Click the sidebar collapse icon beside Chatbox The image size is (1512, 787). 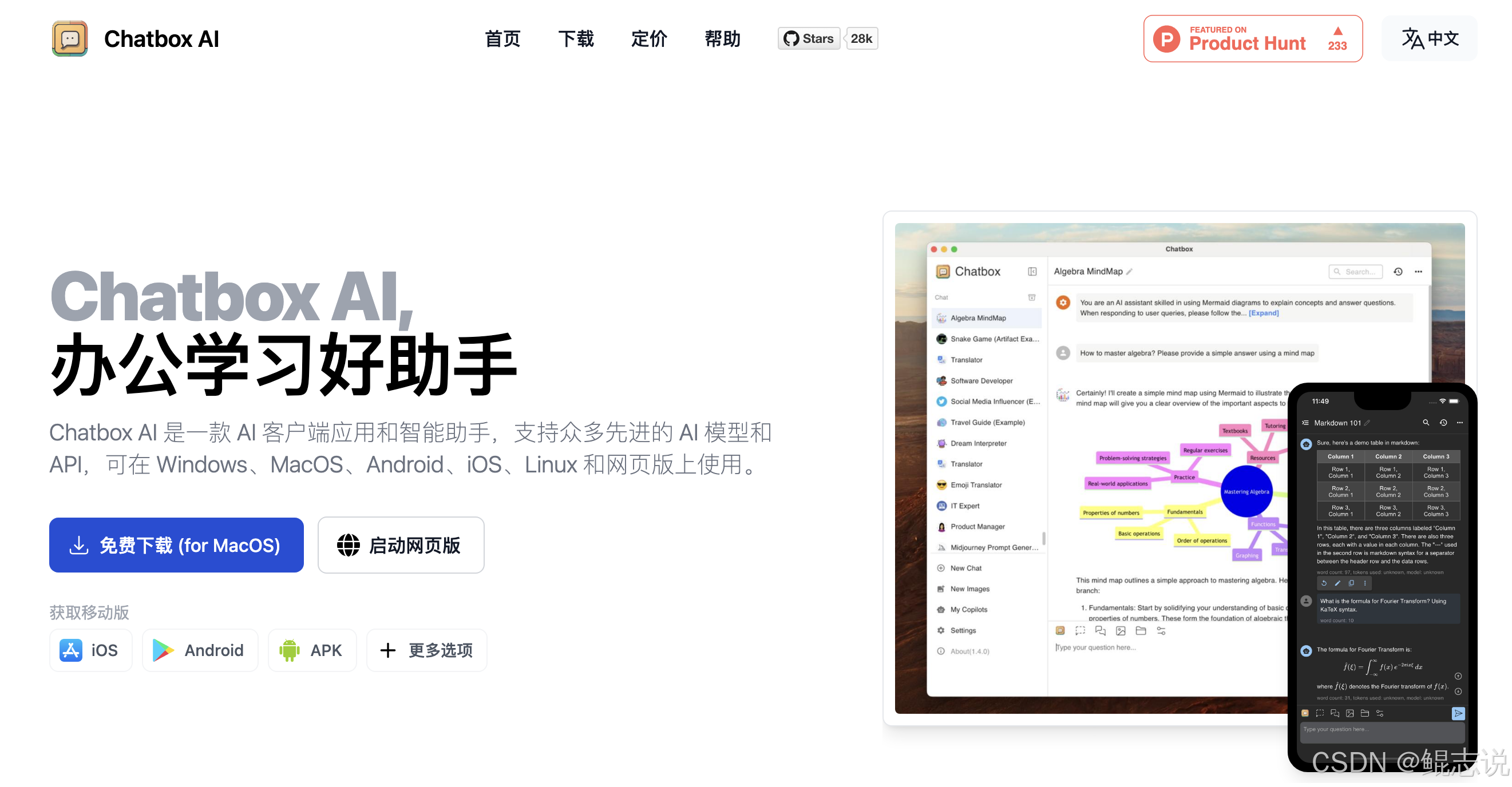[x=1032, y=272]
